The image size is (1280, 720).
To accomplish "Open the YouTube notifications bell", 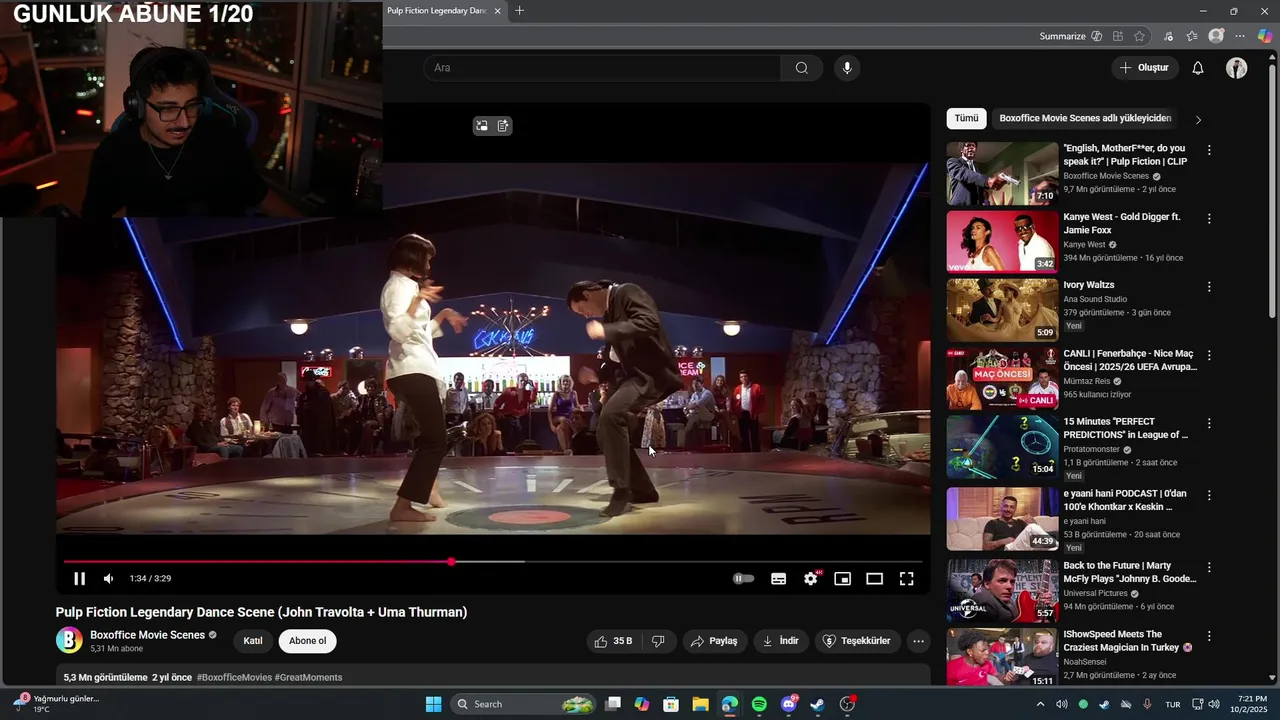I will pos(1198,68).
